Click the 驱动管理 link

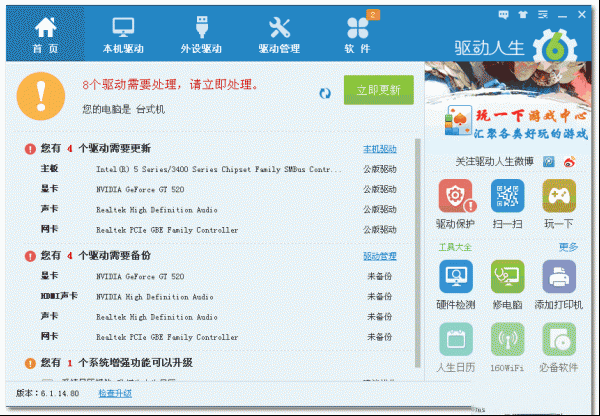[380, 256]
